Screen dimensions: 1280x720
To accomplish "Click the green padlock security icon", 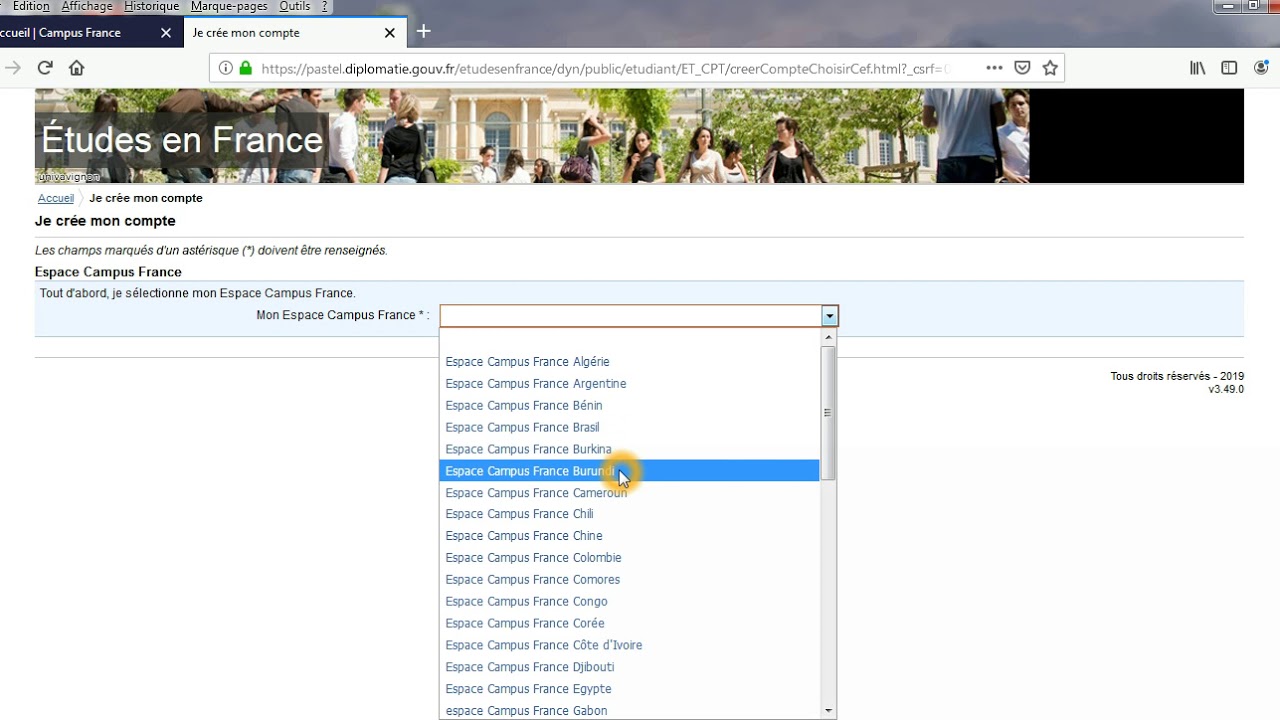I will tap(245, 68).
